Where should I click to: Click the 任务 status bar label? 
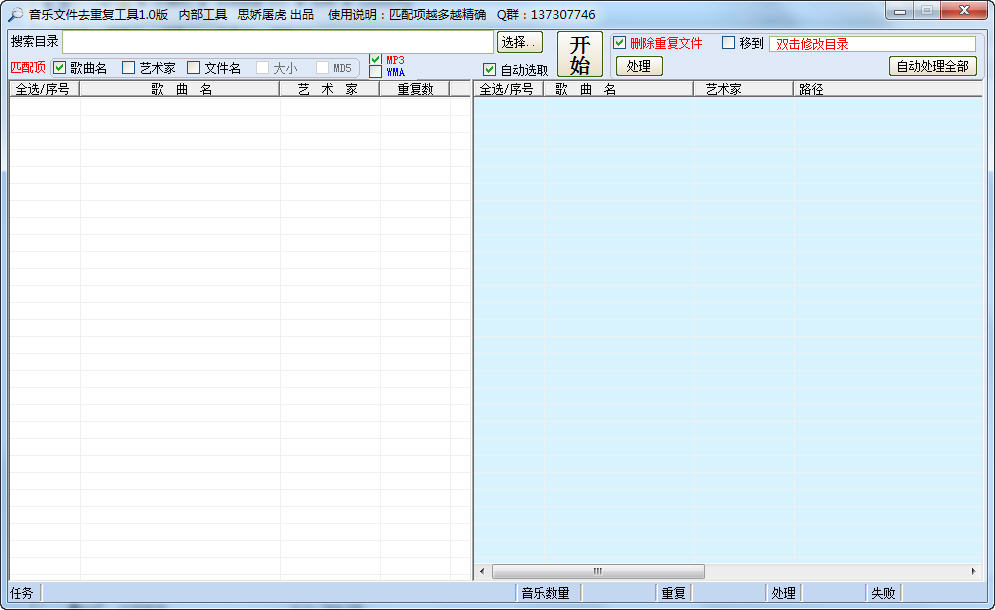coord(22,593)
